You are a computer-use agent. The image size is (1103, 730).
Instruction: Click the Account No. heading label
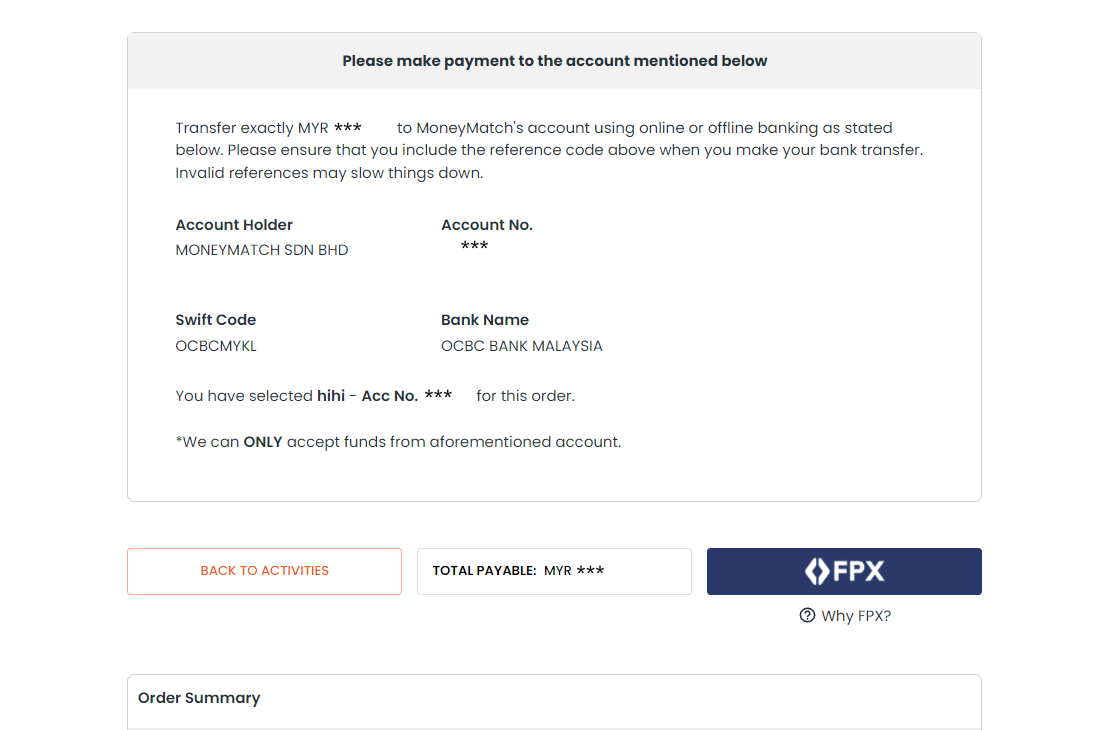tap(487, 225)
